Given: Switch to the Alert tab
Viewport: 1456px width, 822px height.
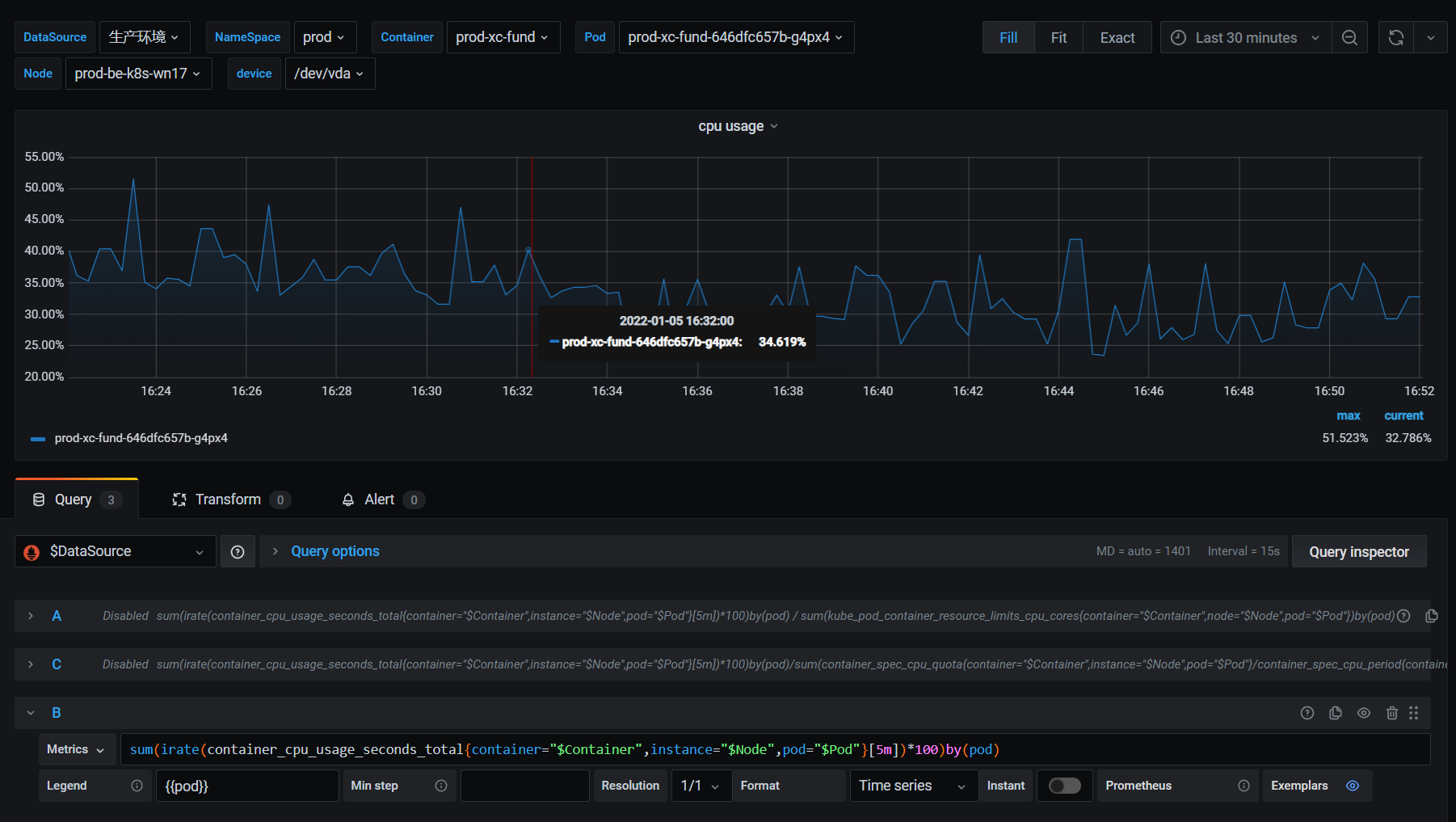Looking at the screenshot, I should tap(379, 500).
